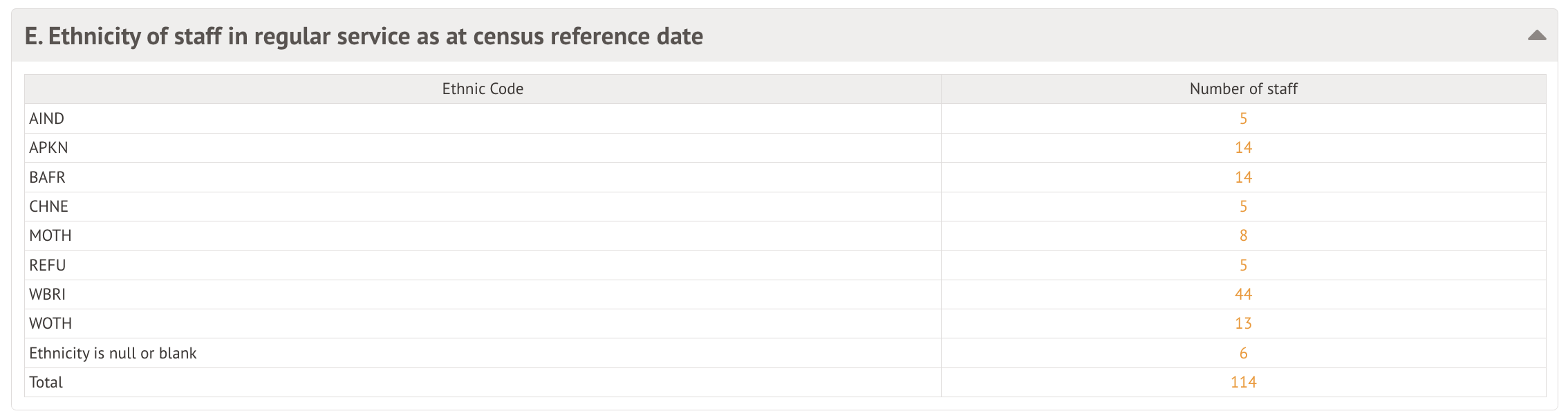
Task: Click the Ethnic Code column header
Action: tap(483, 89)
